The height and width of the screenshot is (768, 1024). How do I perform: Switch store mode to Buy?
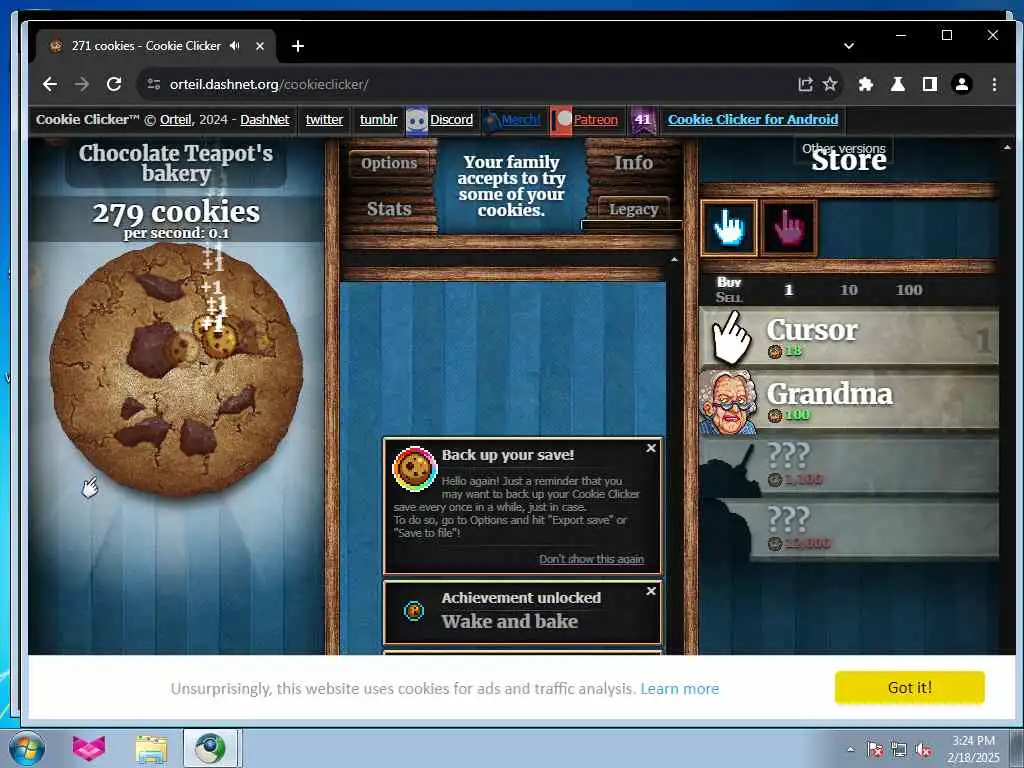click(729, 282)
